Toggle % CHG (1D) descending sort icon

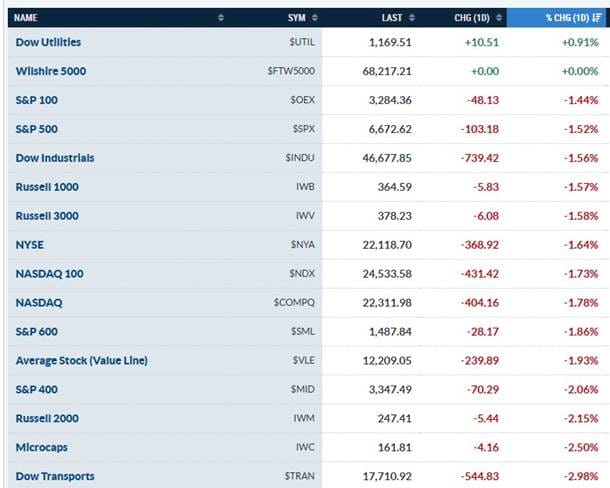coord(597,18)
